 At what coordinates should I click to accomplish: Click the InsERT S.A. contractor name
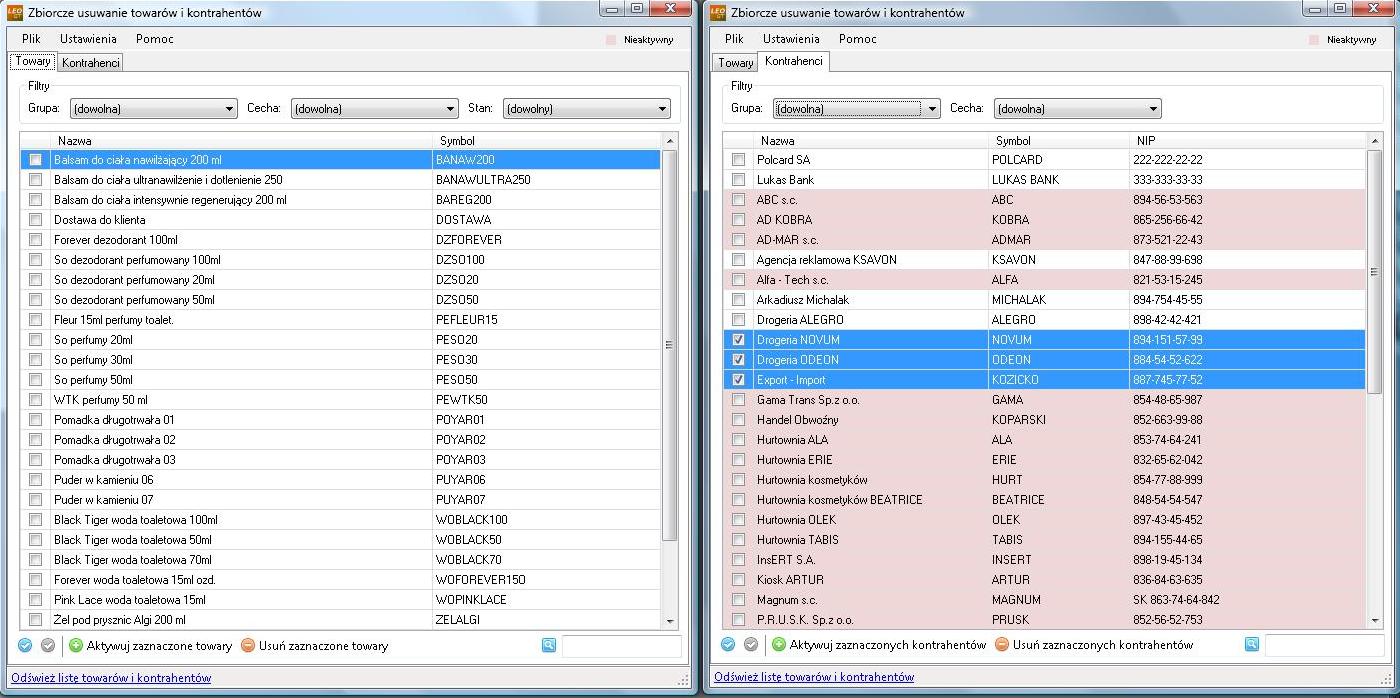tap(786, 560)
